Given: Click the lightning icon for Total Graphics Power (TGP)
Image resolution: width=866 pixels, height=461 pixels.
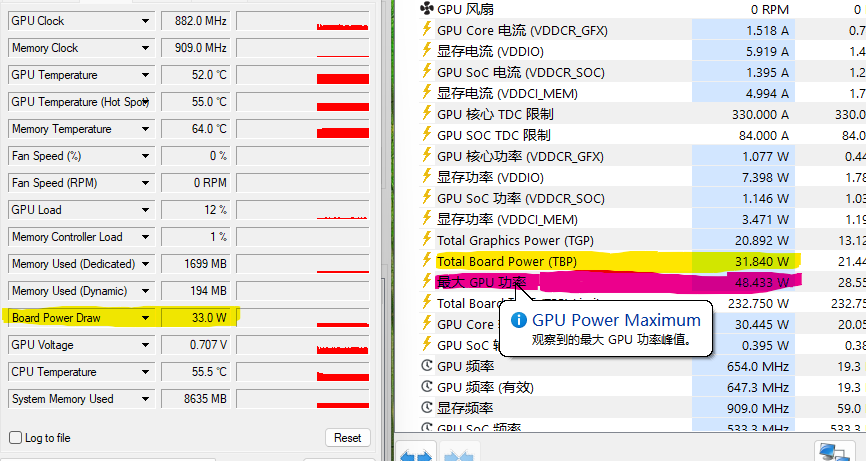Looking at the screenshot, I should [x=426, y=239].
